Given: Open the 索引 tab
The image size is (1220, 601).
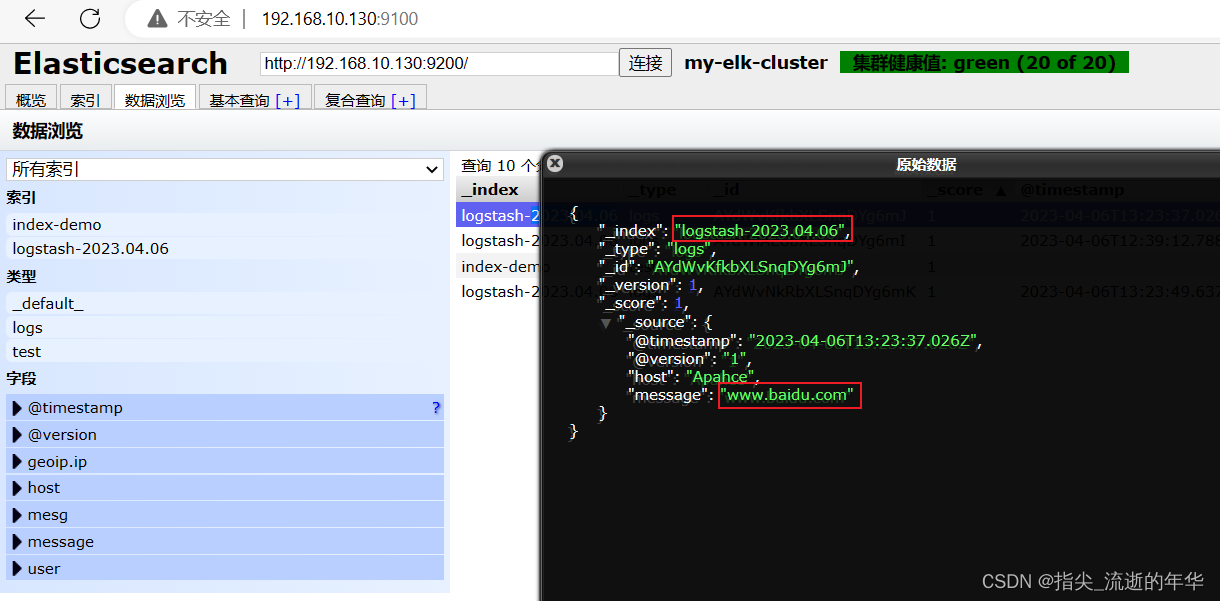Looking at the screenshot, I should [85, 100].
